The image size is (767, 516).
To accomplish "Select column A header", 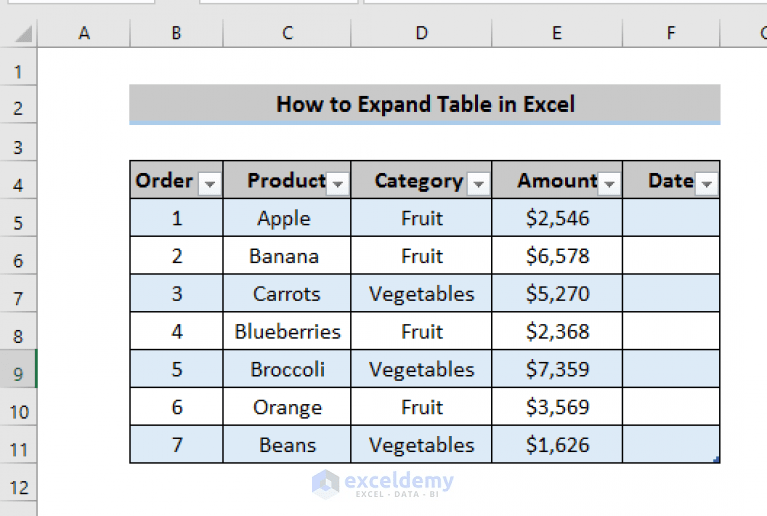I will 84,33.
